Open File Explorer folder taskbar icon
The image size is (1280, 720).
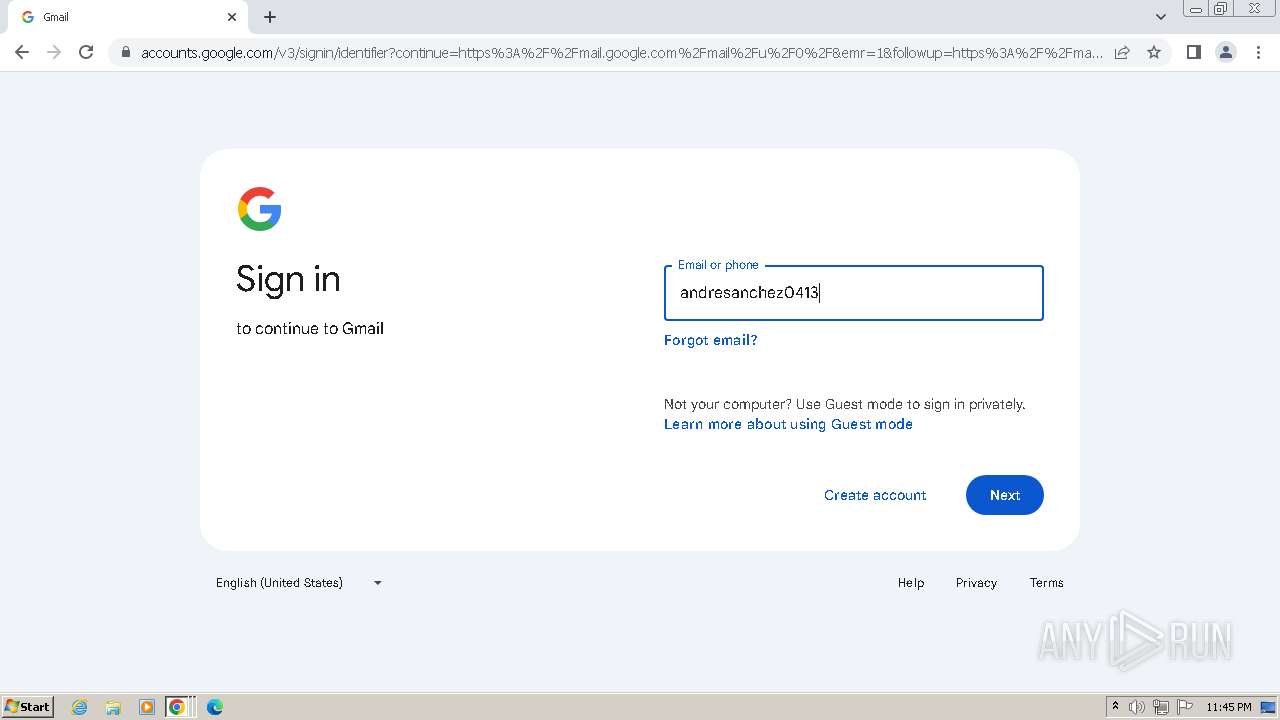pos(113,707)
